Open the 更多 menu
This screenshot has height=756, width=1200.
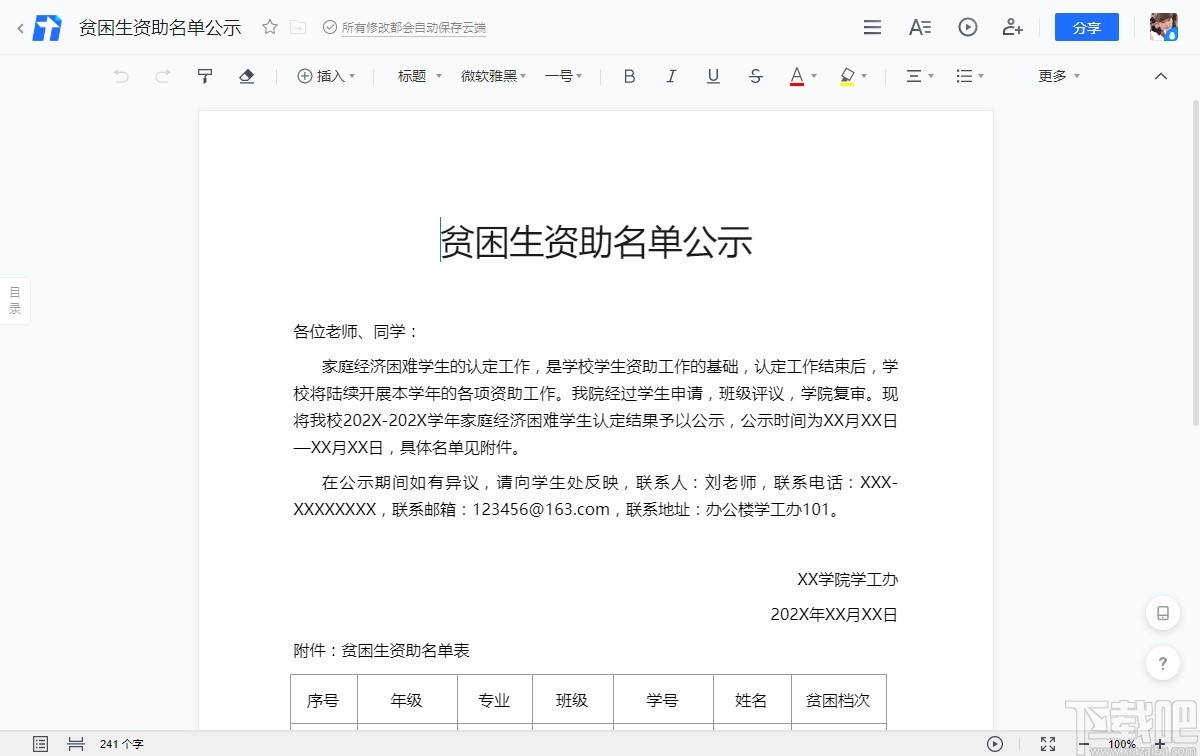[x=1056, y=75]
